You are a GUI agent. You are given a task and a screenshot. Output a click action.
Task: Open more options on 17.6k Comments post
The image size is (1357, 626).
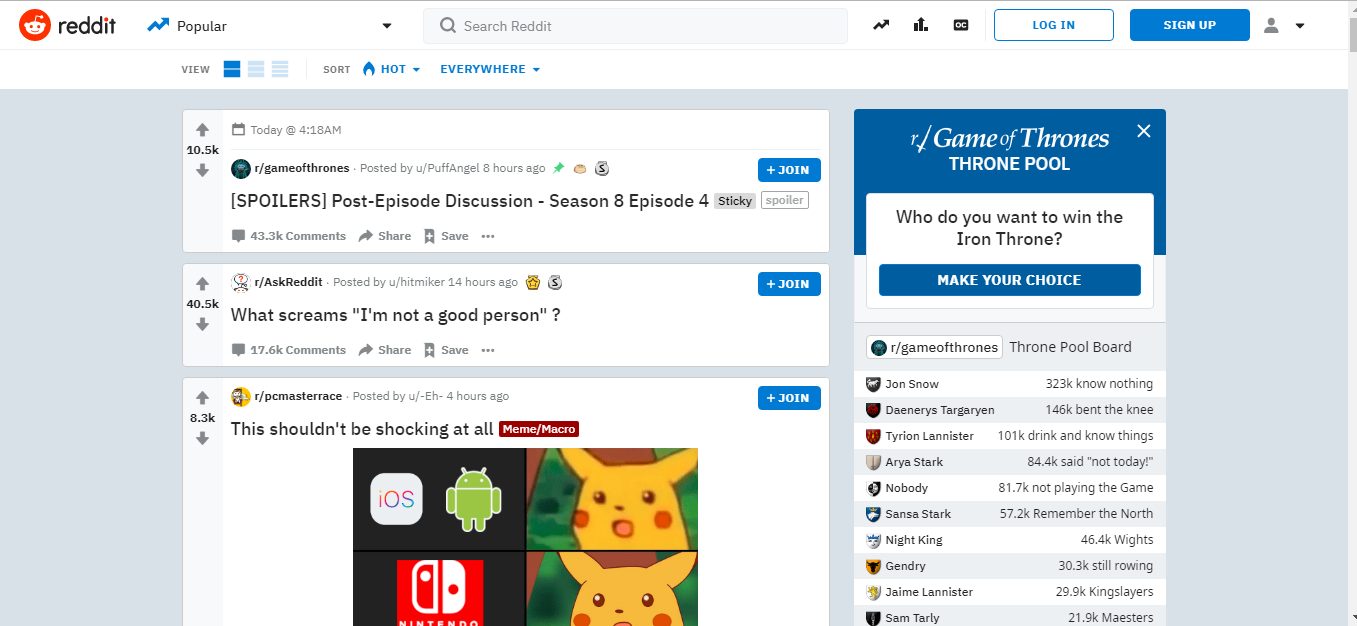pyautogui.click(x=488, y=350)
